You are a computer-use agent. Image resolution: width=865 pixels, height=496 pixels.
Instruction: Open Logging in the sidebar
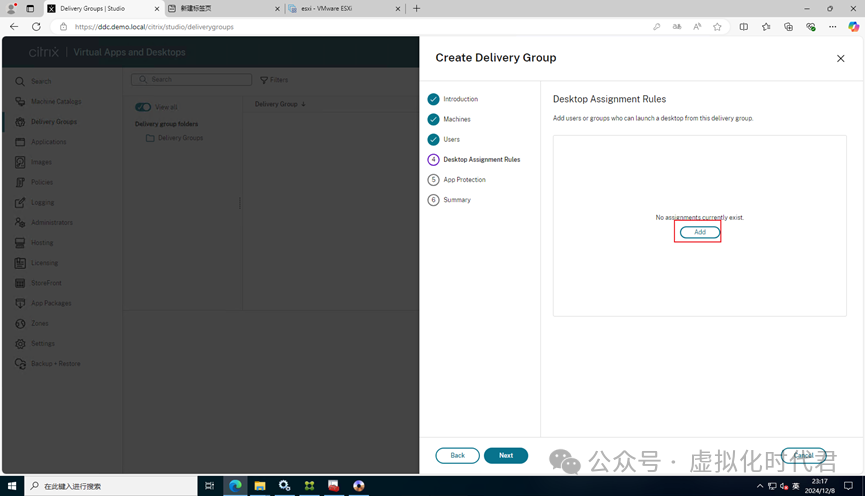(34, 202)
